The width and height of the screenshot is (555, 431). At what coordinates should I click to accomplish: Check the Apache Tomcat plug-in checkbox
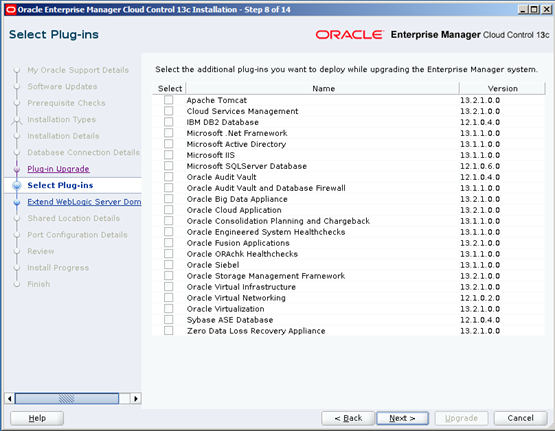click(x=168, y=100)
